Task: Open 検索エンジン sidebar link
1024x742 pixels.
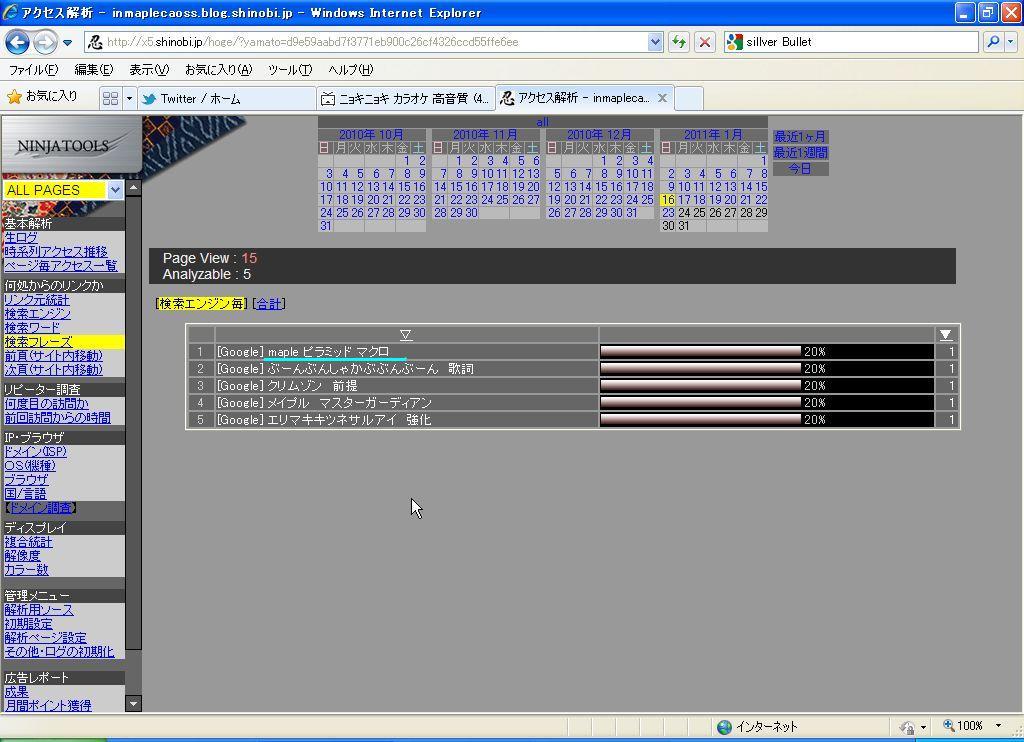Action: tap(37, 314)
